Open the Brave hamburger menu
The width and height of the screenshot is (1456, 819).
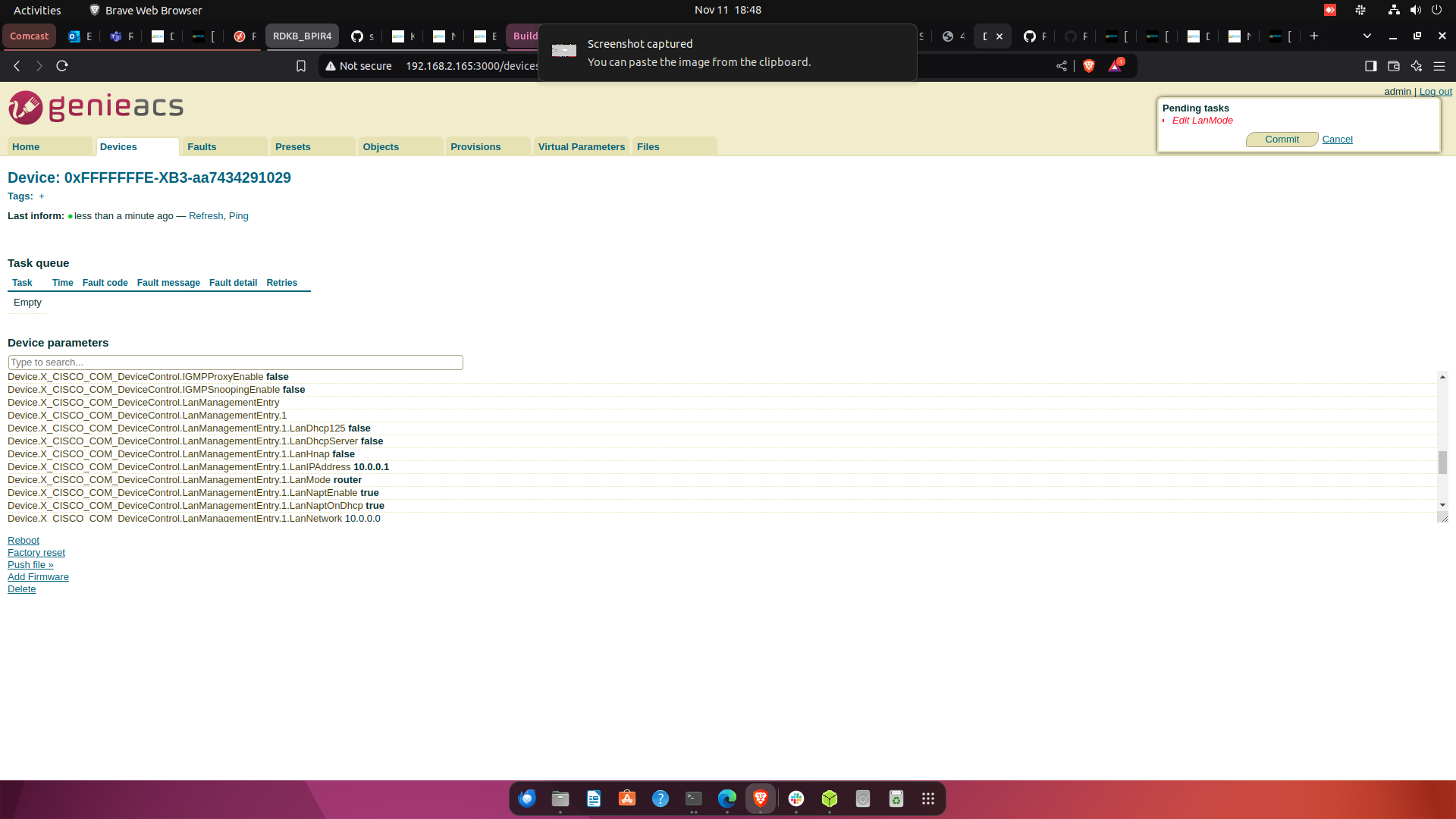(1439, 66)
